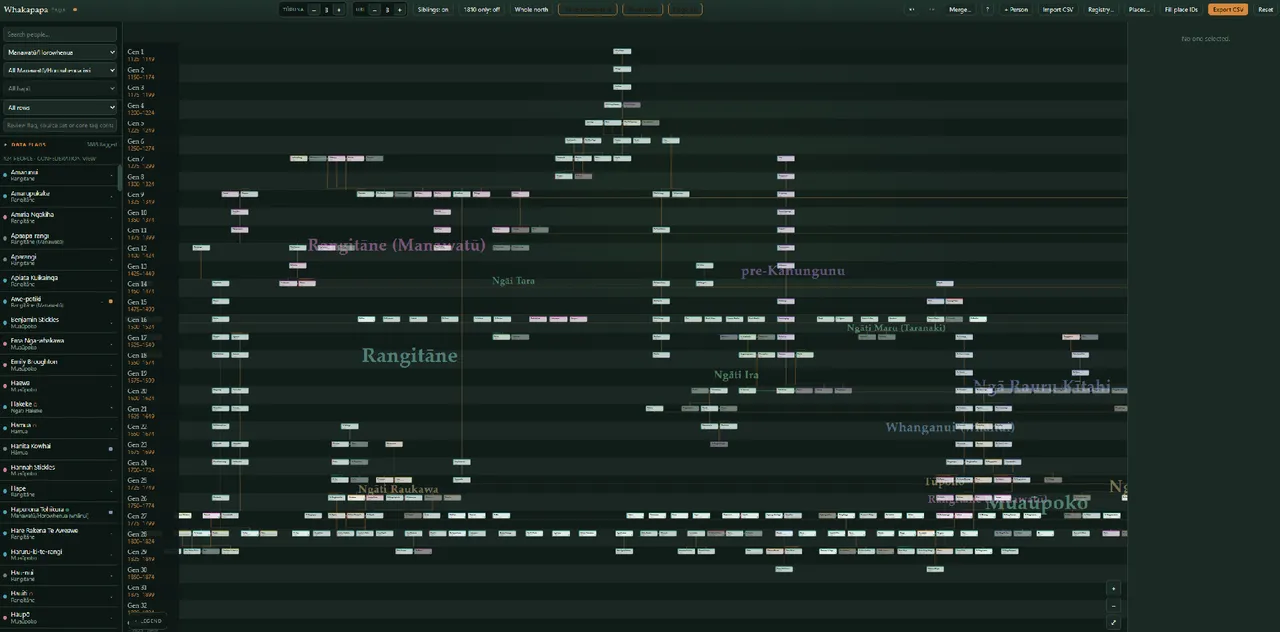Click the Whole north button
The image size is (1280, 632).
pos(531,9)
